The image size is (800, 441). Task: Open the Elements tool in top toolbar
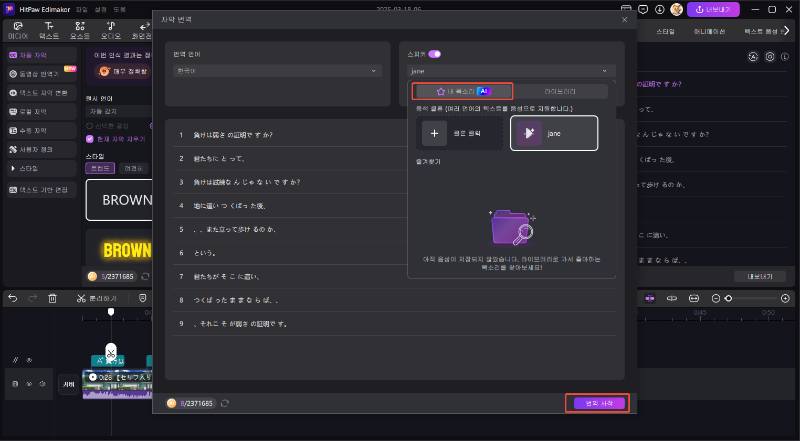[x=80, y=31]
